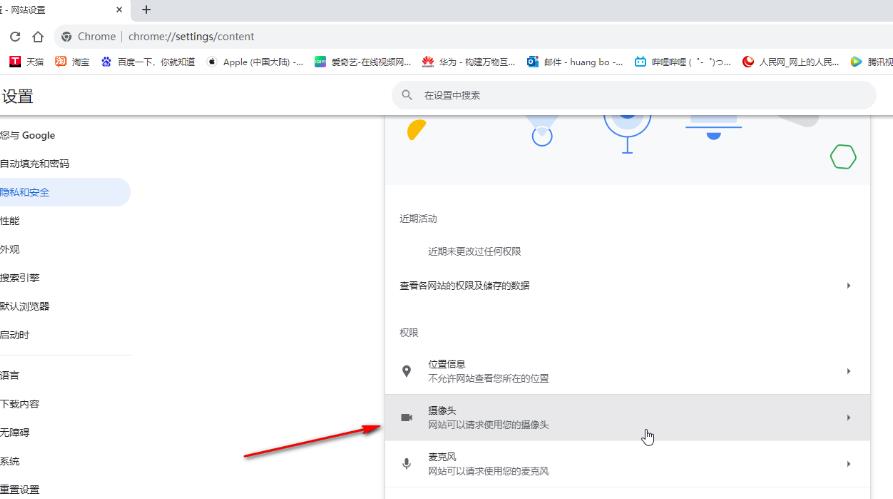
Task: Open 重置设置 settings section
Action: coord(20,489)
